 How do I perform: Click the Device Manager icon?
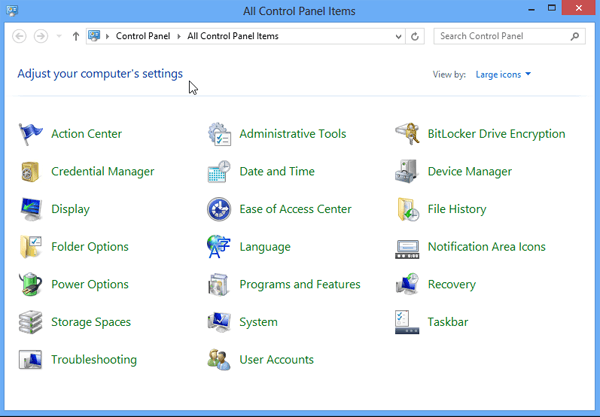406,171
